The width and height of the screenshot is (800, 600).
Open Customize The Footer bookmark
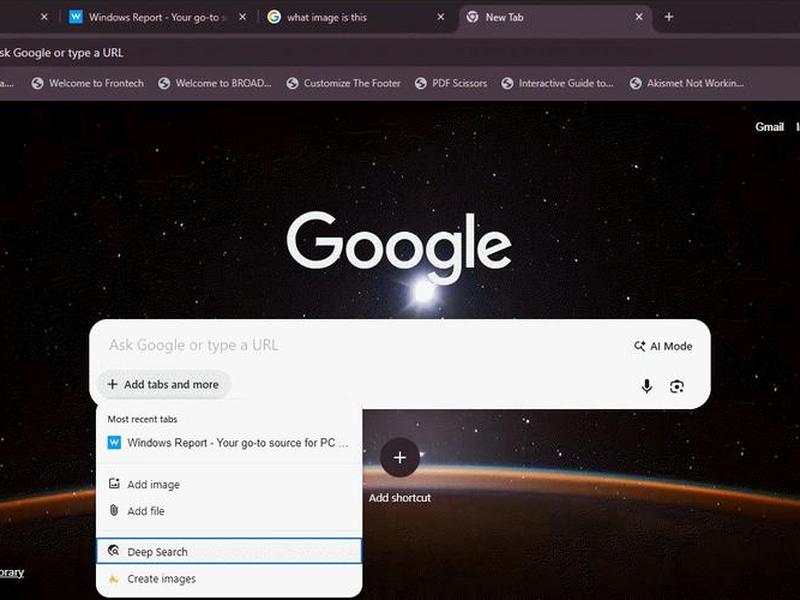point(344,83)
